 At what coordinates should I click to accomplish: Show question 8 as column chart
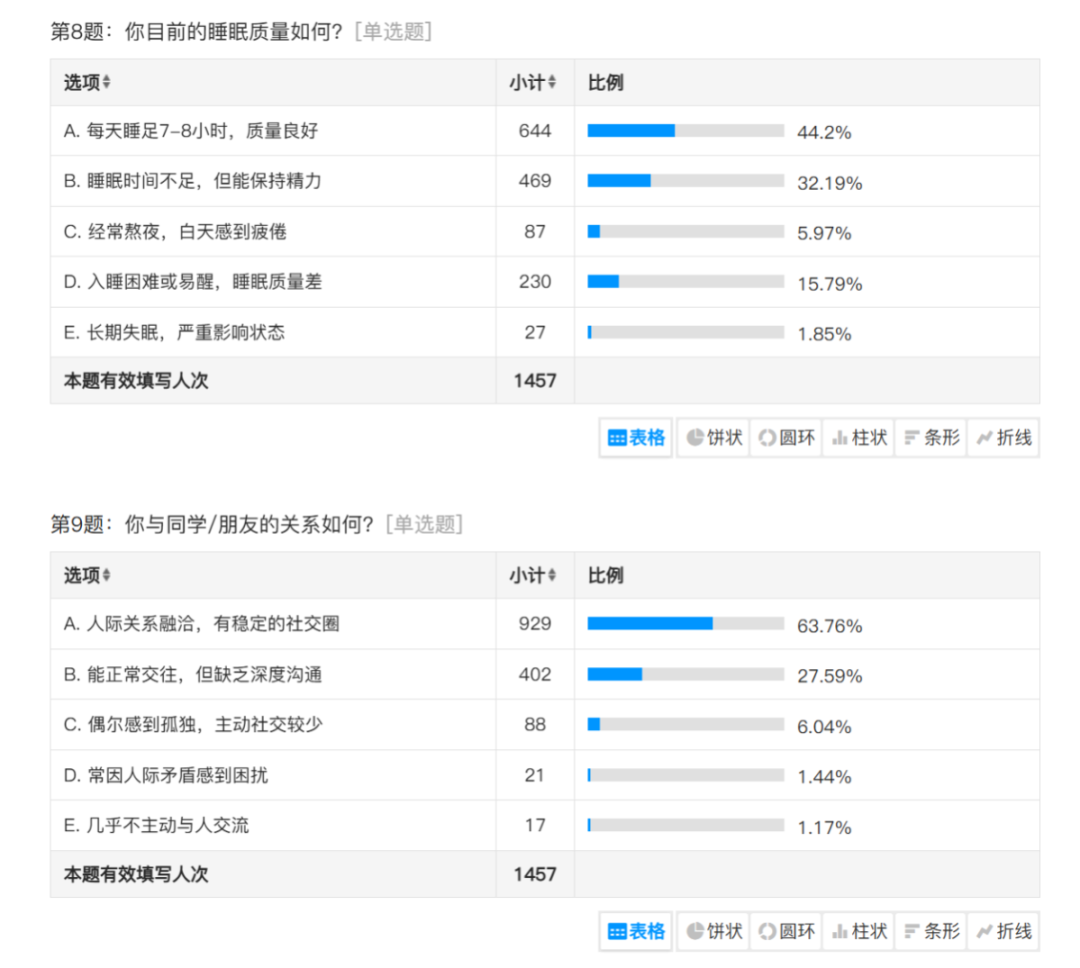(859, 438)
